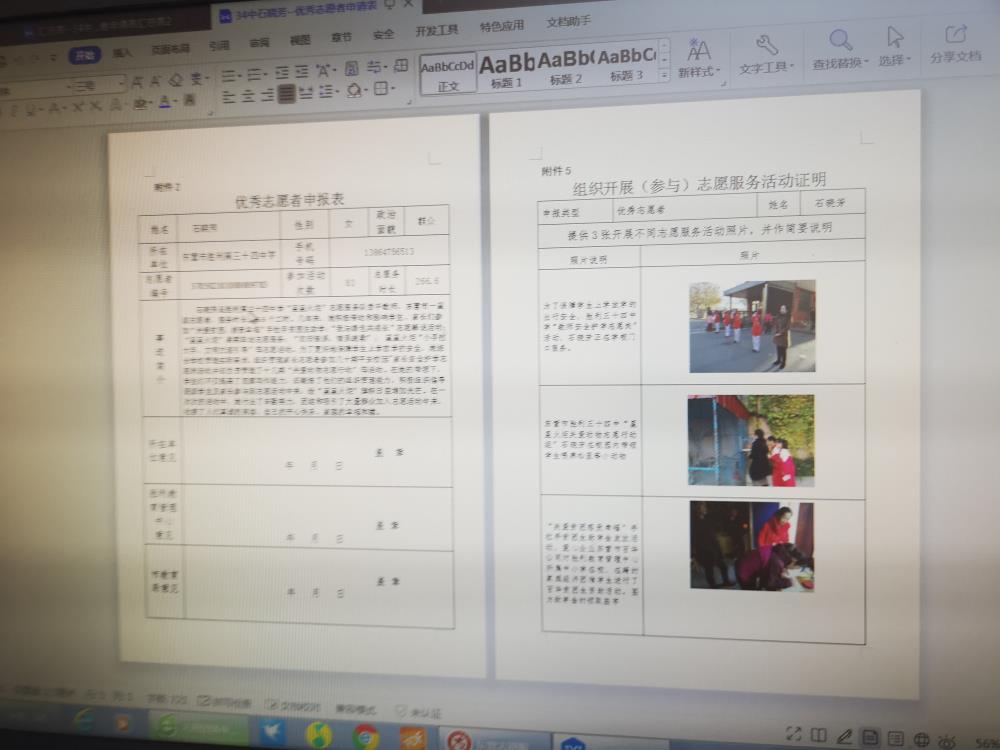Select the 章节 ribbon tab
This screenshot has height=750, width=1000.
click(341, 38)
